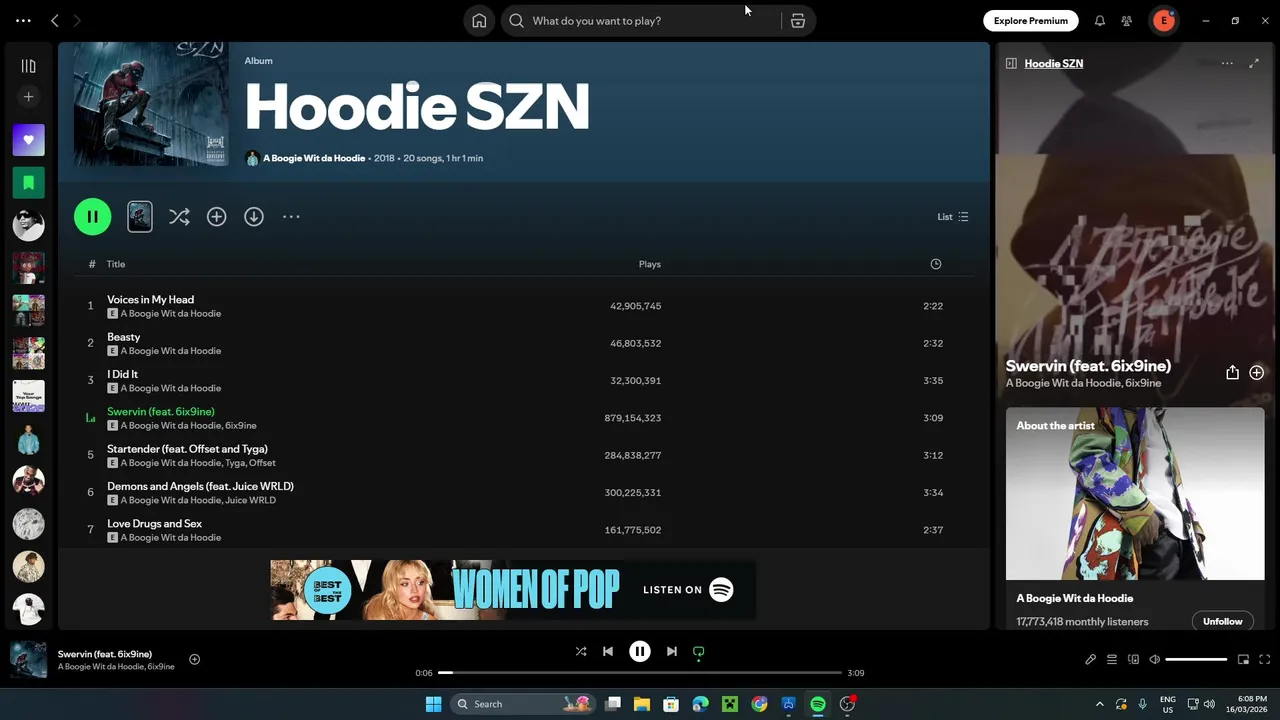
Task: Enter full screen player
Action: (1265, 659)
